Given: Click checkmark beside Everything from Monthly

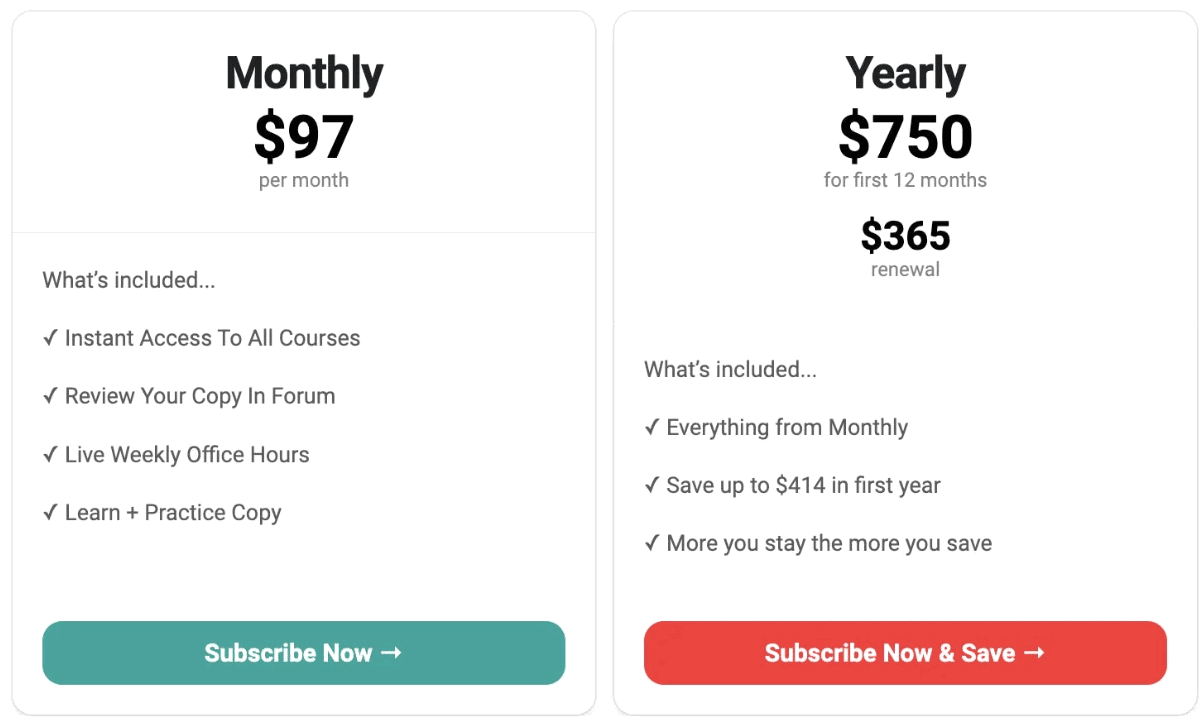Looking at the screenshot, I should pyautogui.click(x=652, y=427).
